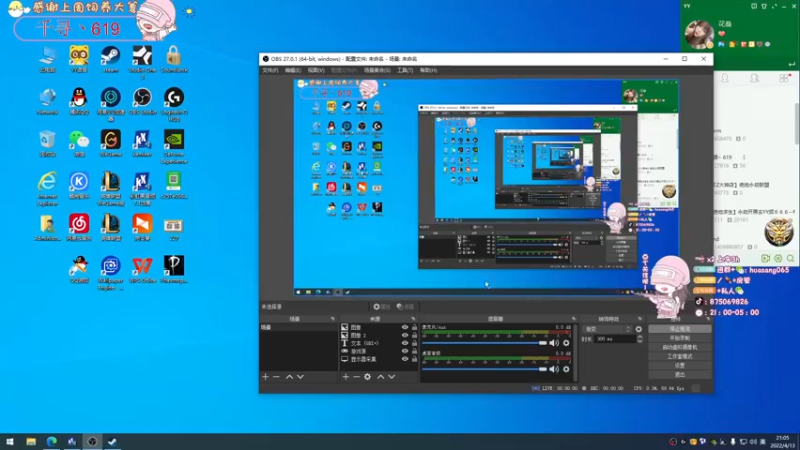800x450 pixels.
Task: Open QQ penguin desktop icon
Action: [x=79, y=101]
